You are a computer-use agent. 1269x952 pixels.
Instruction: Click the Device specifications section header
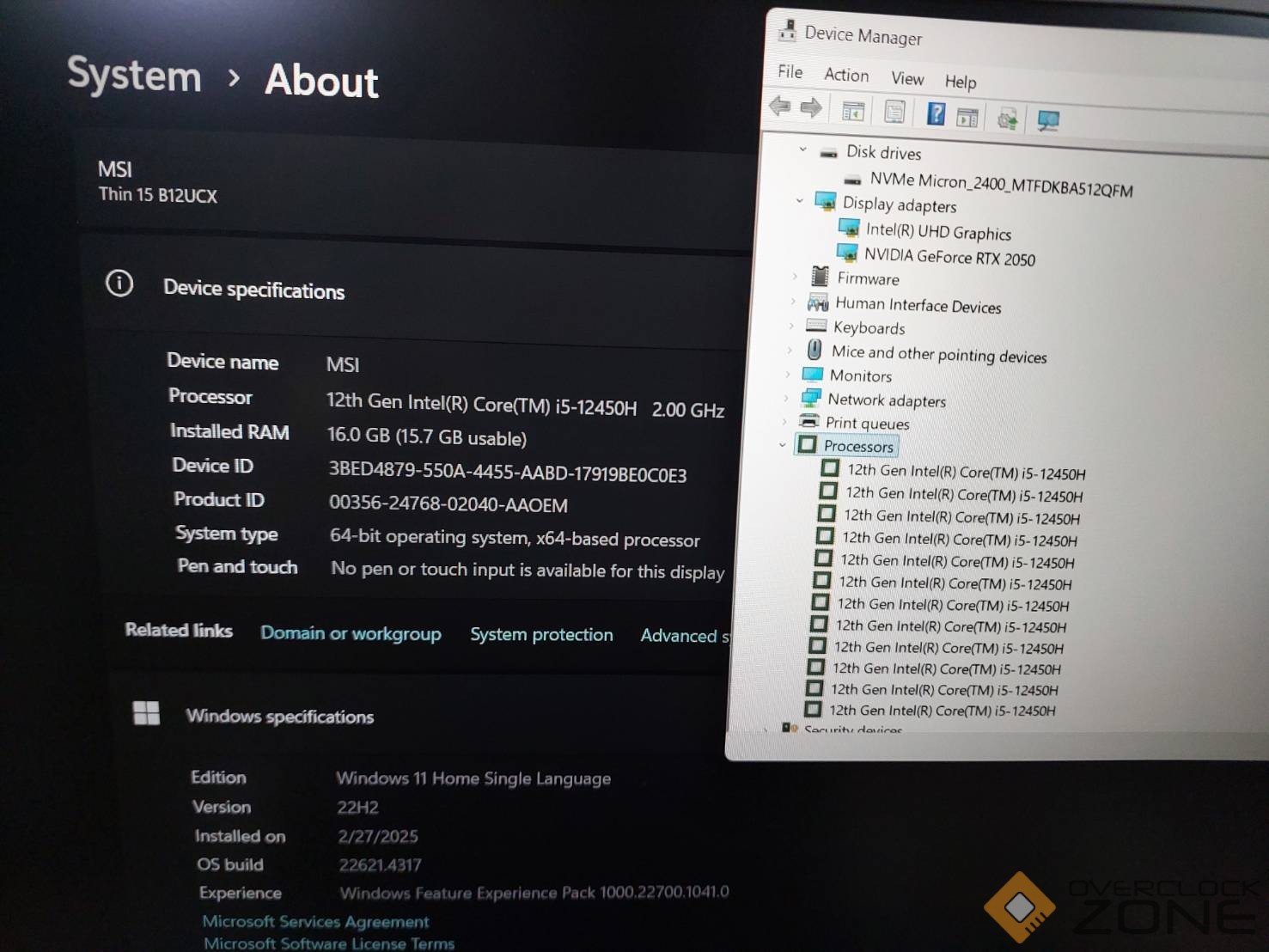tap(253, 290)
